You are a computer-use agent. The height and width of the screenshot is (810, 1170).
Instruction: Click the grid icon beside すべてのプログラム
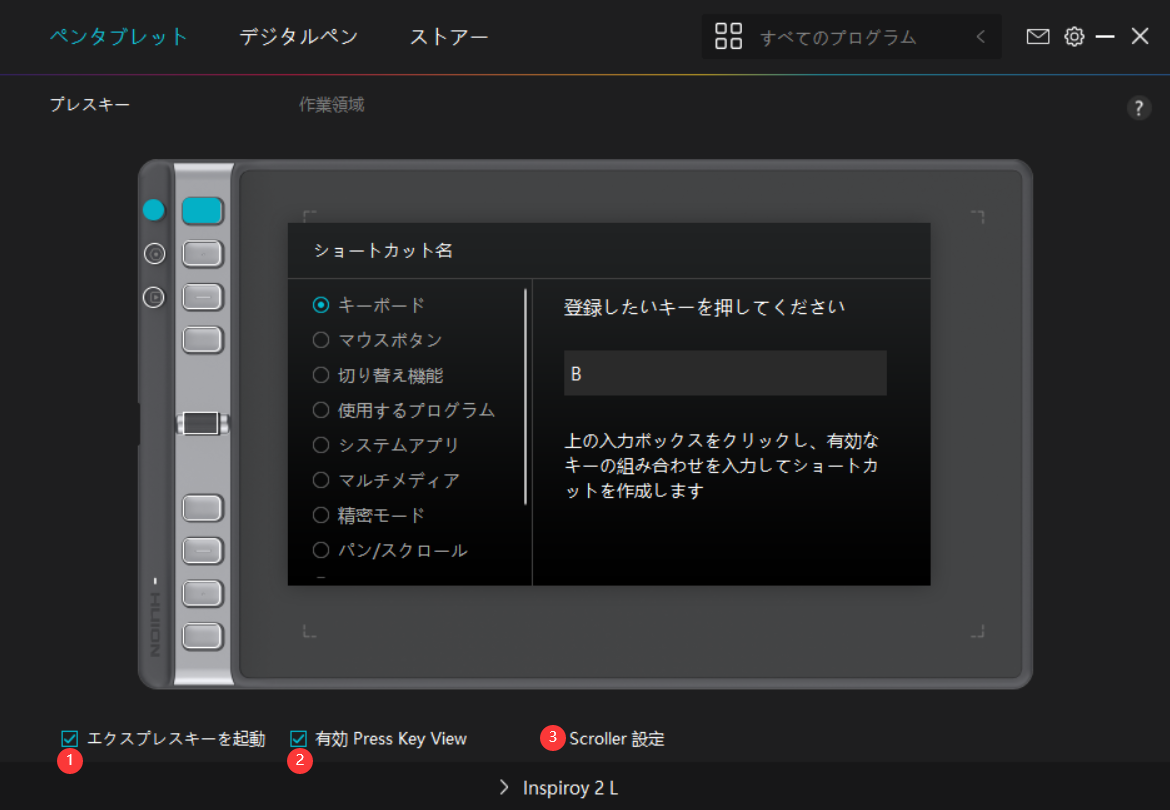(729, 37)
